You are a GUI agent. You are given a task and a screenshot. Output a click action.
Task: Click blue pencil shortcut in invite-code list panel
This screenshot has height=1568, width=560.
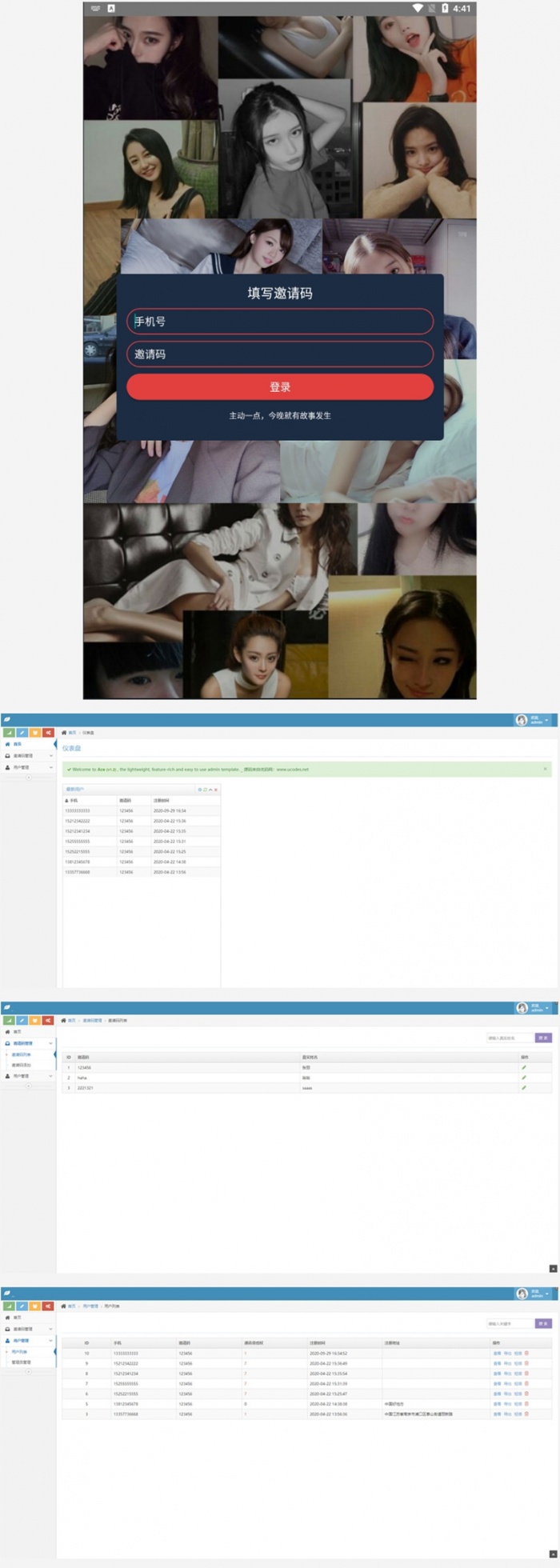[22, 1020]
